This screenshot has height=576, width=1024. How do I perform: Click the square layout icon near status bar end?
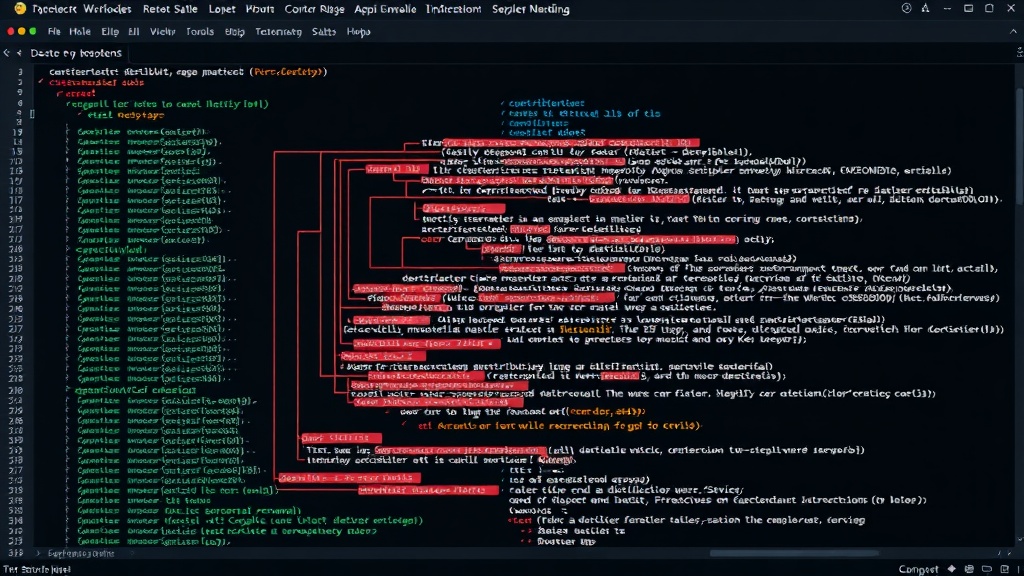coord(1004,569)
